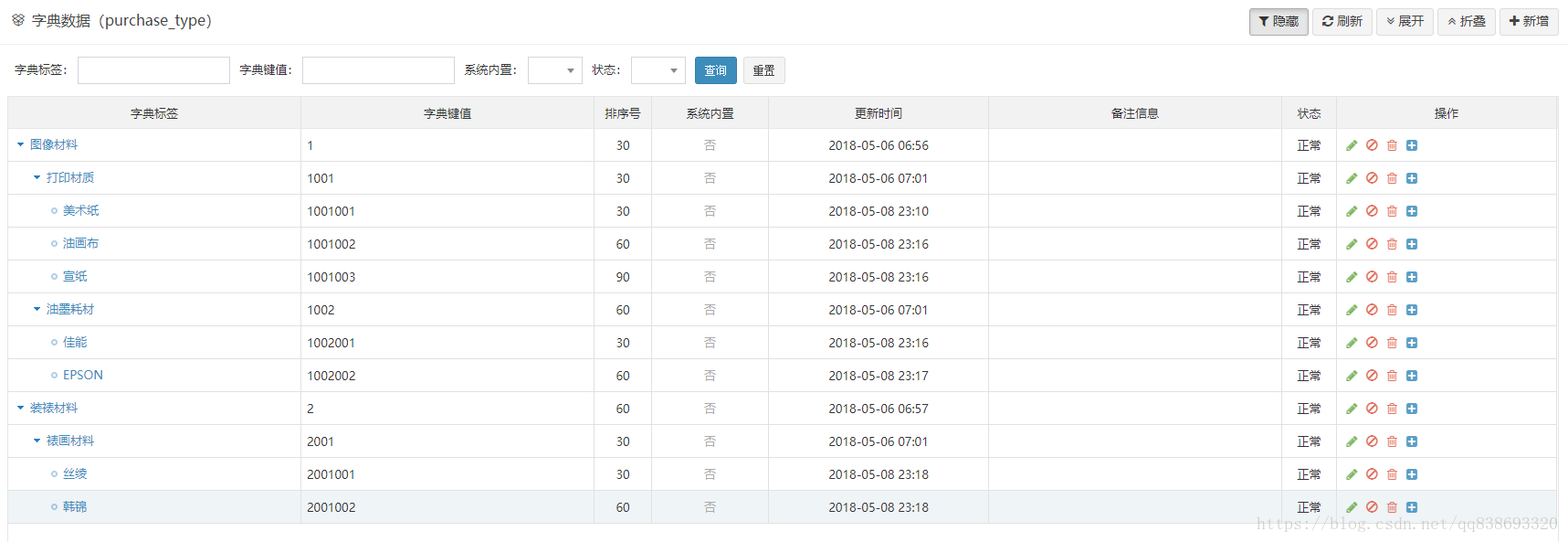Viewport: 1568px width, 542px height.
Task: Select timestamp 2018-05-06 06:57
Action: coord(879,409)
